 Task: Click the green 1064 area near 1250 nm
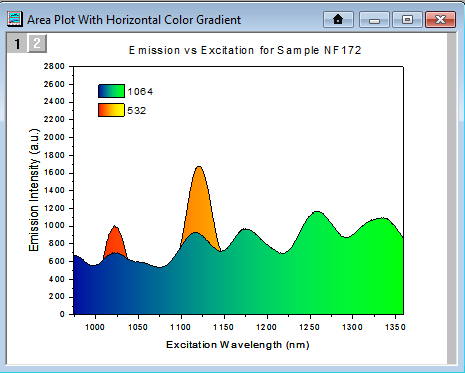[x=318, y=267]
